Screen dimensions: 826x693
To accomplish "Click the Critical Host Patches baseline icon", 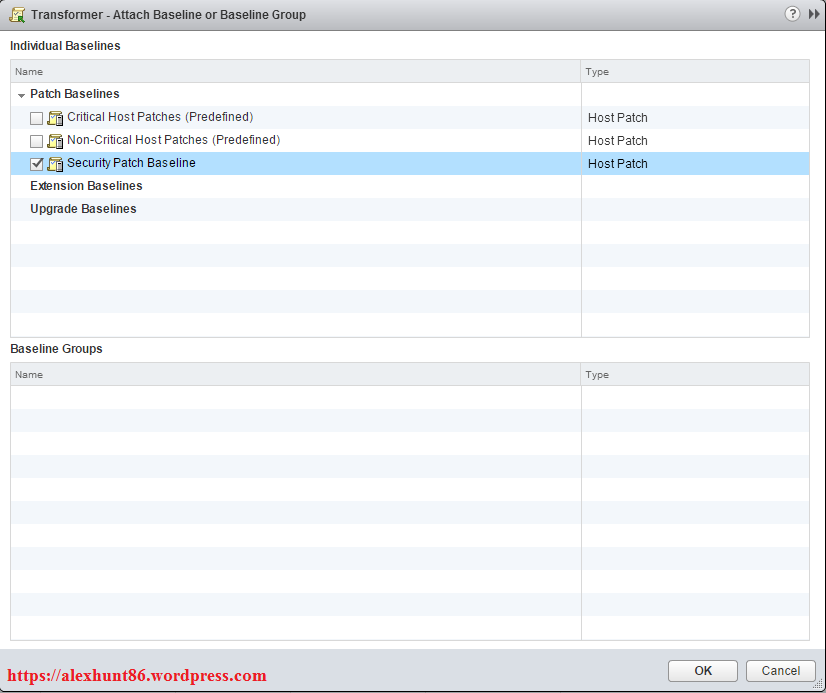I will [55, 118].
